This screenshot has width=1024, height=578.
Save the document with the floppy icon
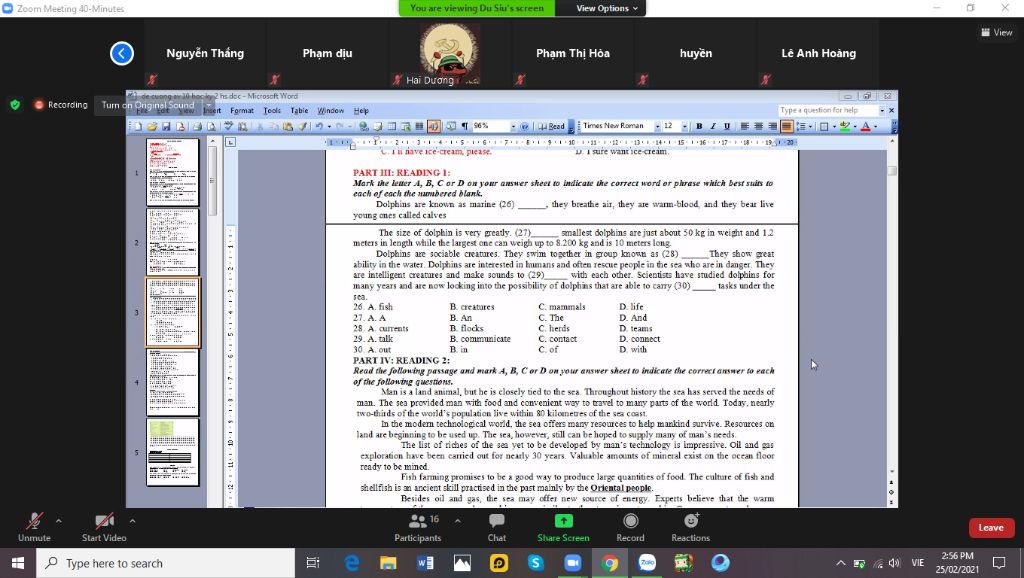click(x=166, y=126)
